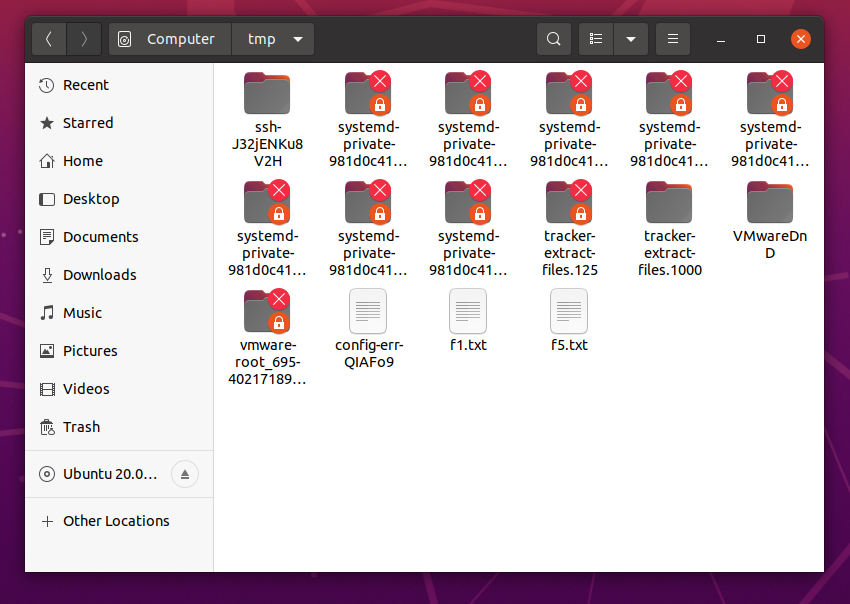Viewport: 850px width, 604px height.
Task: Open the Downloads folder in sidebar
Action: point(99,275)
